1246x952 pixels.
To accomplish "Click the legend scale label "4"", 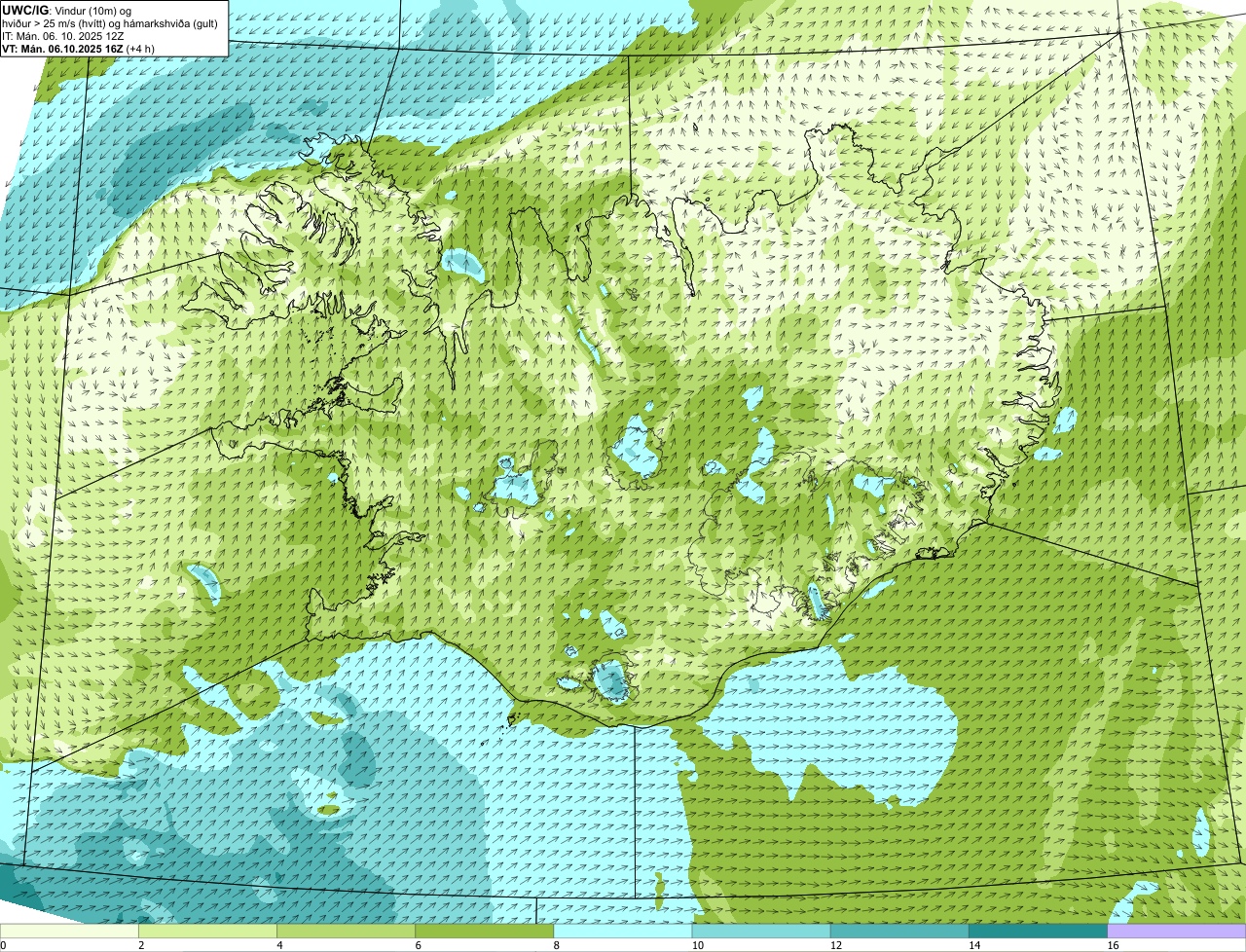I will (x=279, y=945).
